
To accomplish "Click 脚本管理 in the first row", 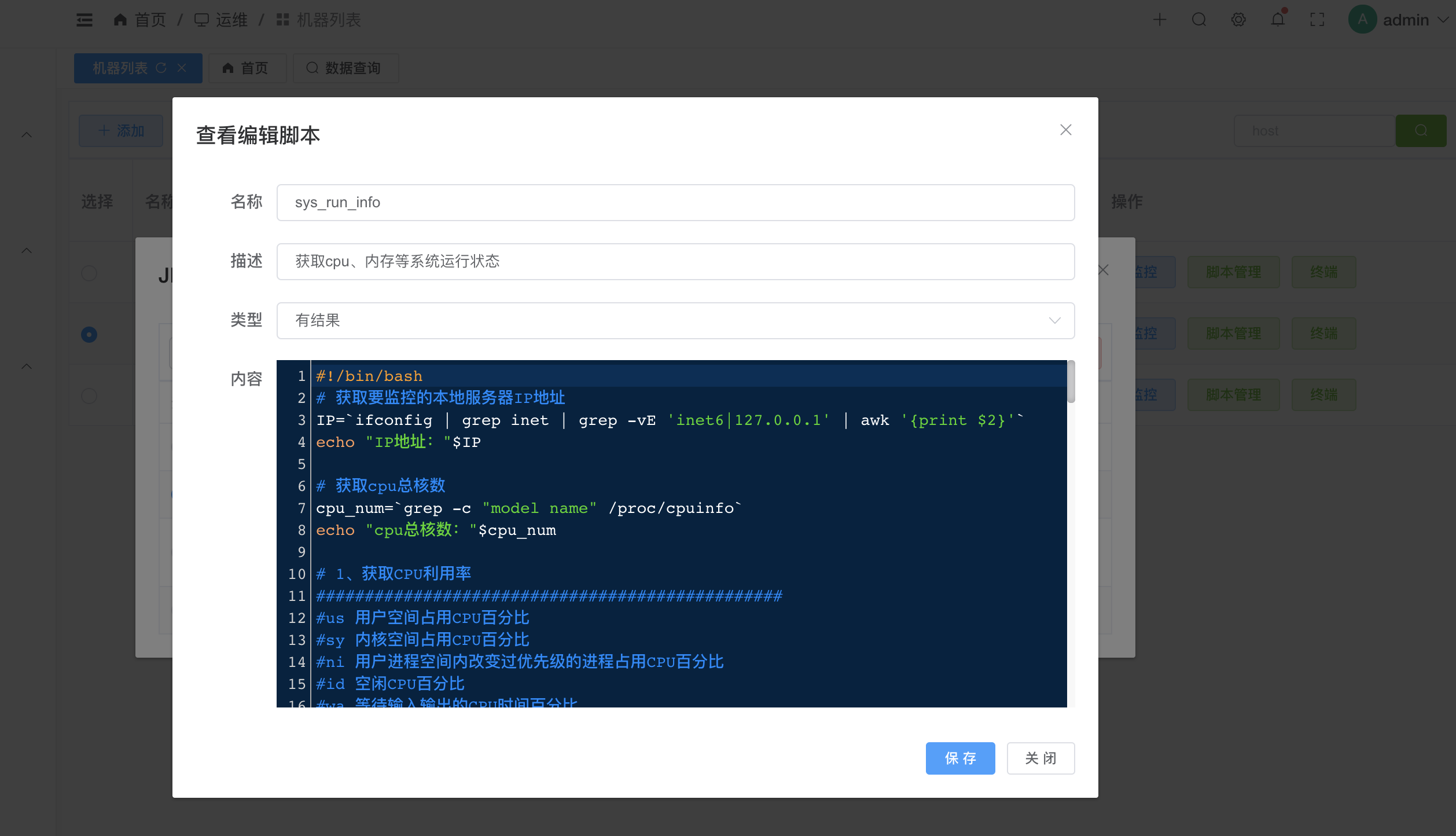I will (x=1233, y=272).
